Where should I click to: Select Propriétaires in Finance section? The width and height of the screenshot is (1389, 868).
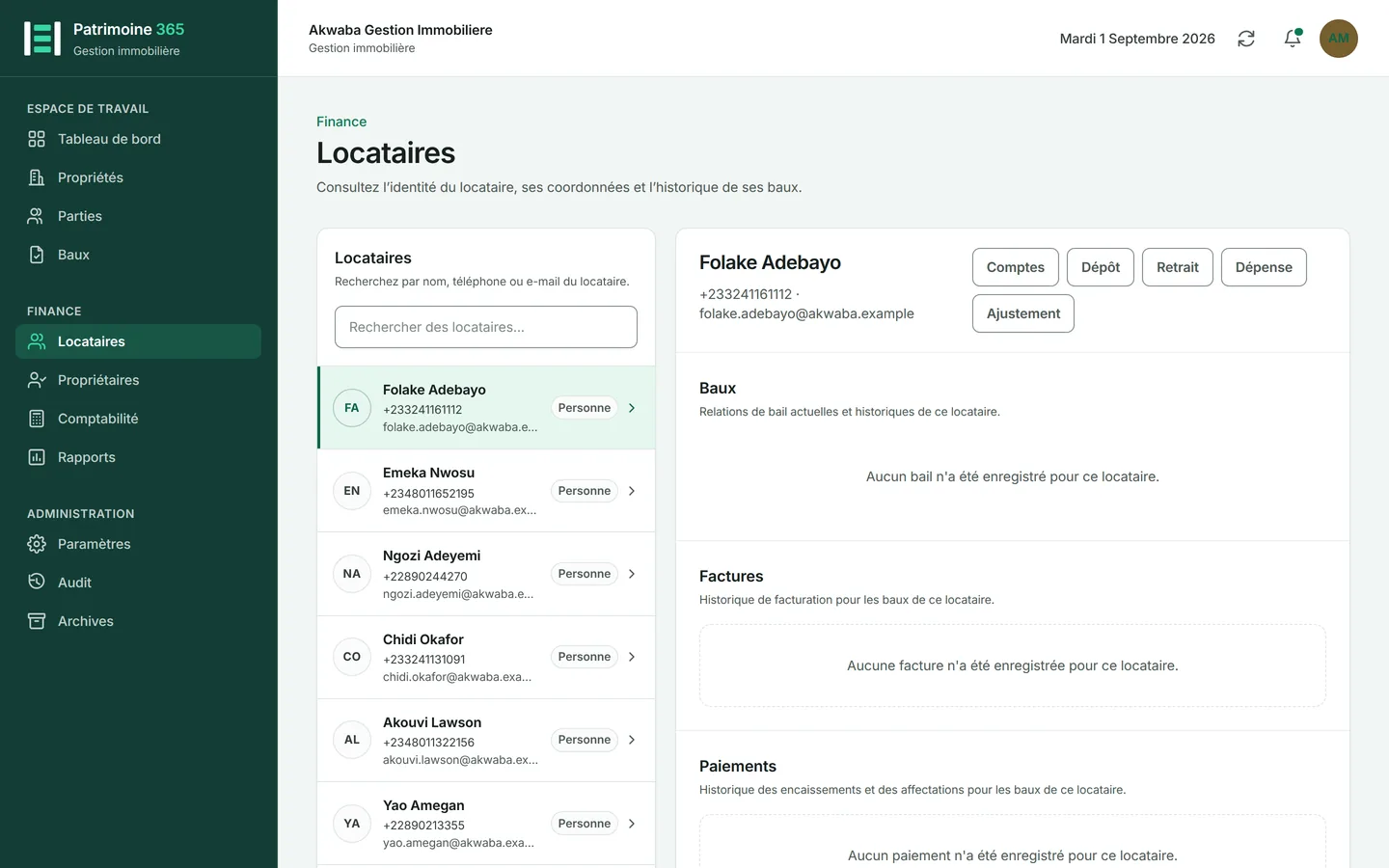click(138, 380)
